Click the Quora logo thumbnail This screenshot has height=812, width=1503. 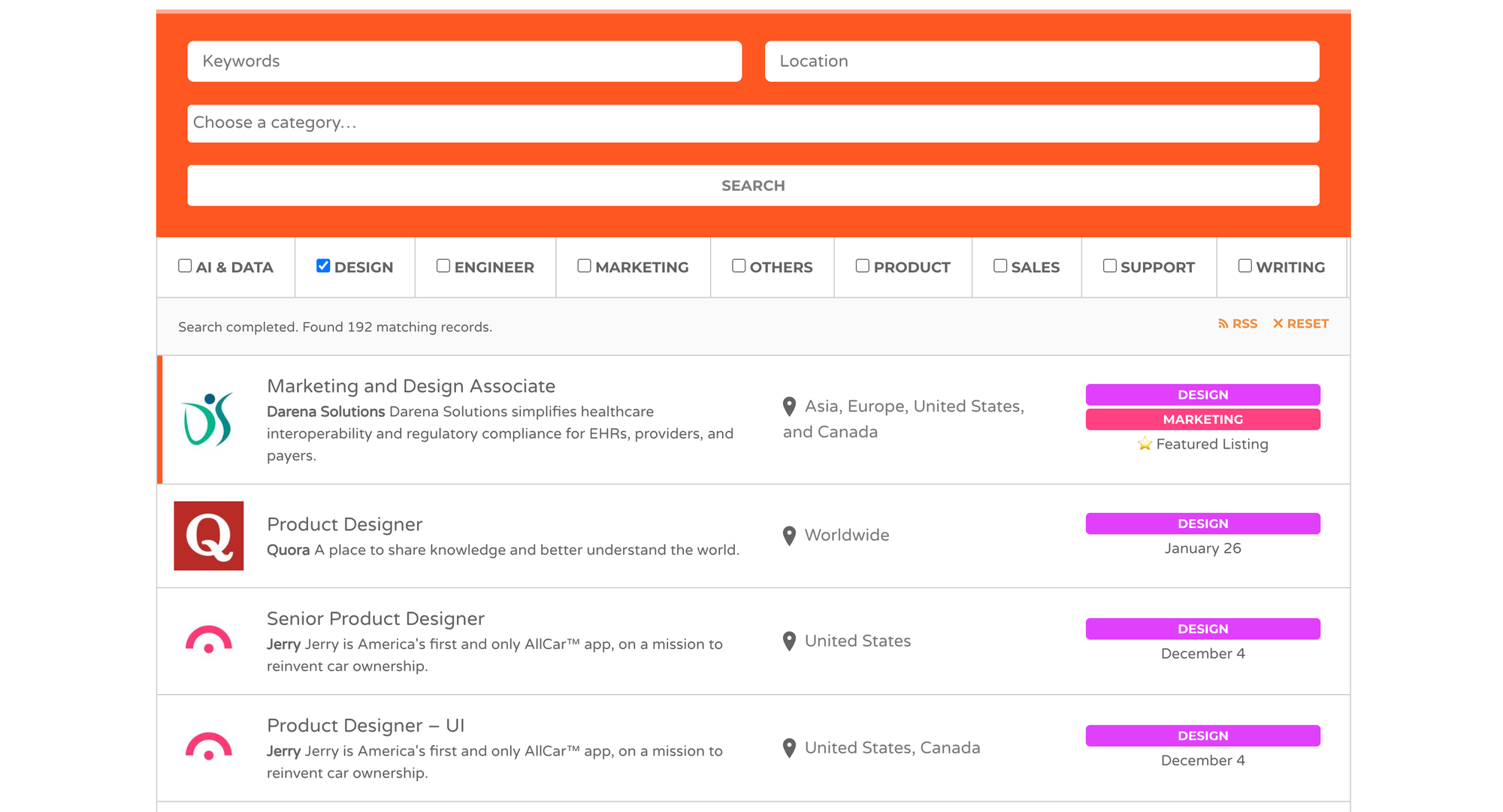pos(208,536)
